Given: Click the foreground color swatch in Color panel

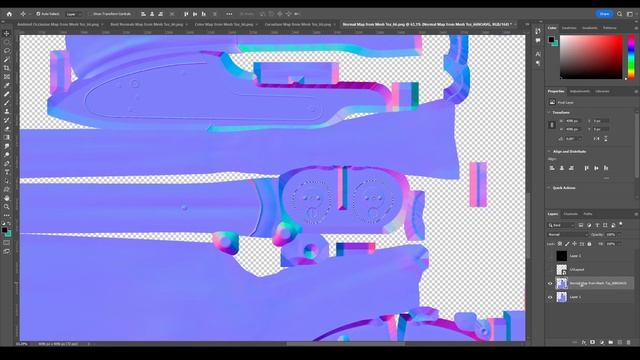Looking at the screenshot, I should pos(551,40).
